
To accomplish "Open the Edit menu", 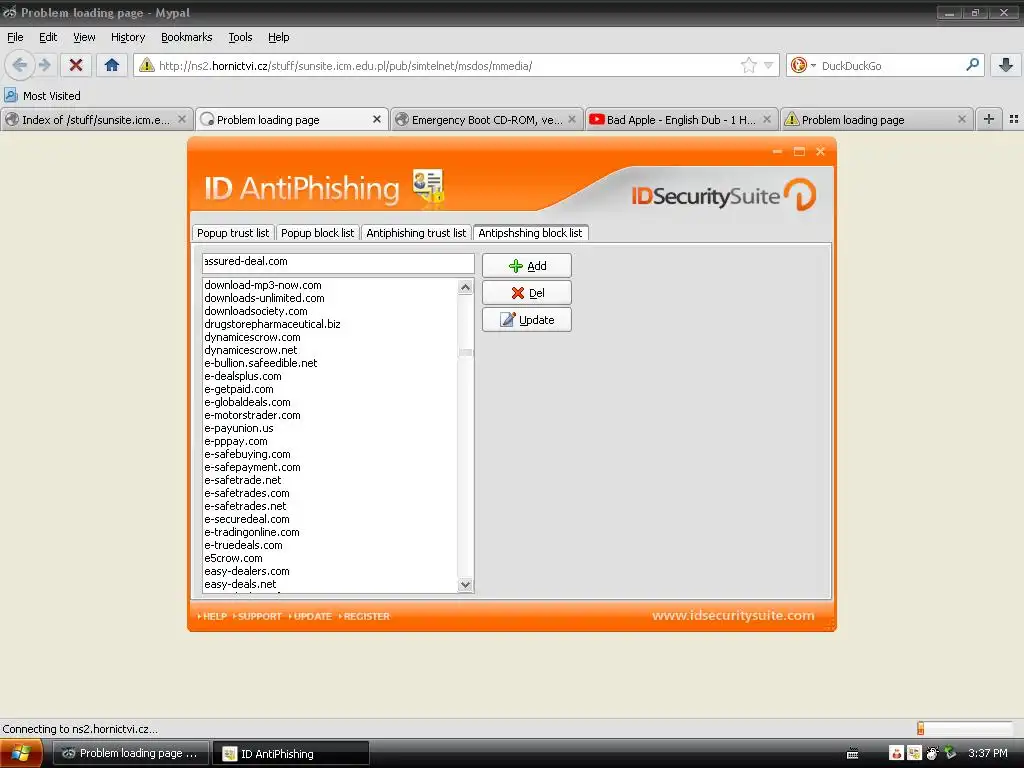I will tap(48, 37).
